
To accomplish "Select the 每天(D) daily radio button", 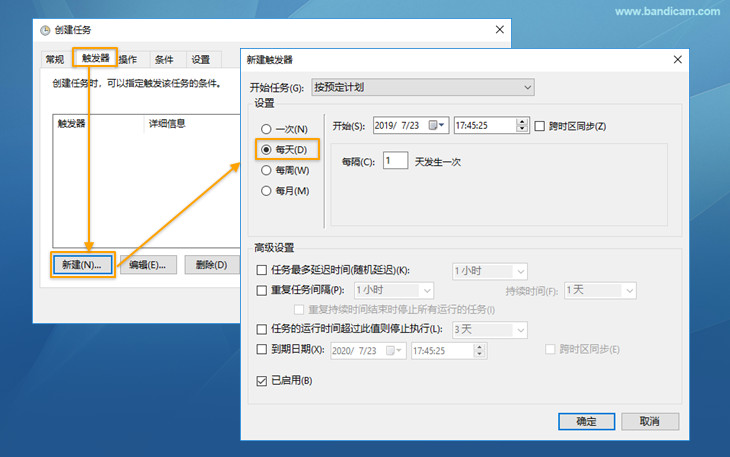I will [x=266, y=149].
